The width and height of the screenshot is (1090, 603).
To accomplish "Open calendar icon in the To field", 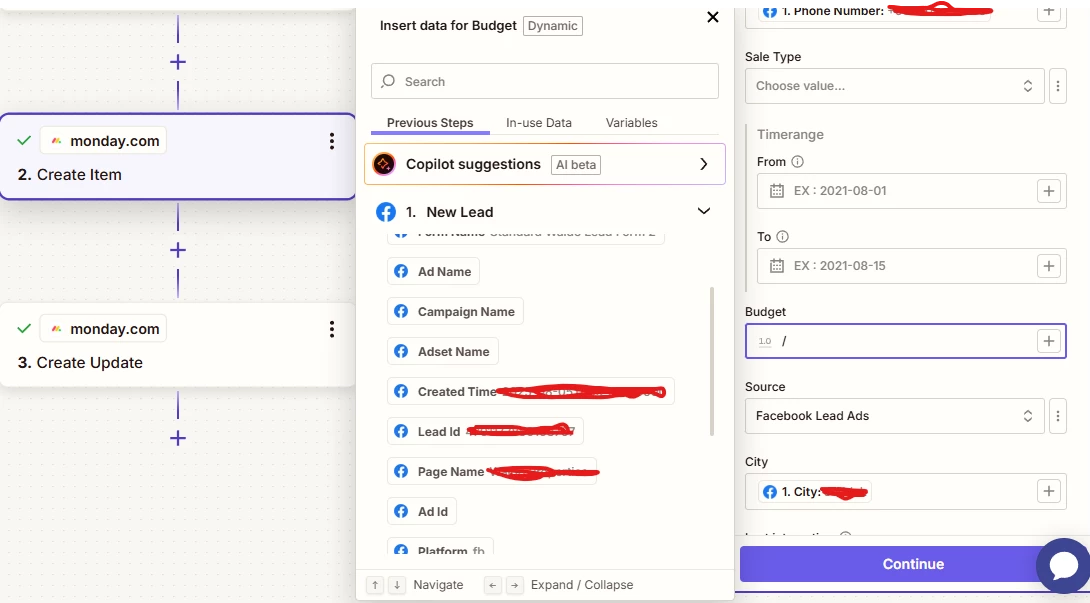I will coord(776,266).
